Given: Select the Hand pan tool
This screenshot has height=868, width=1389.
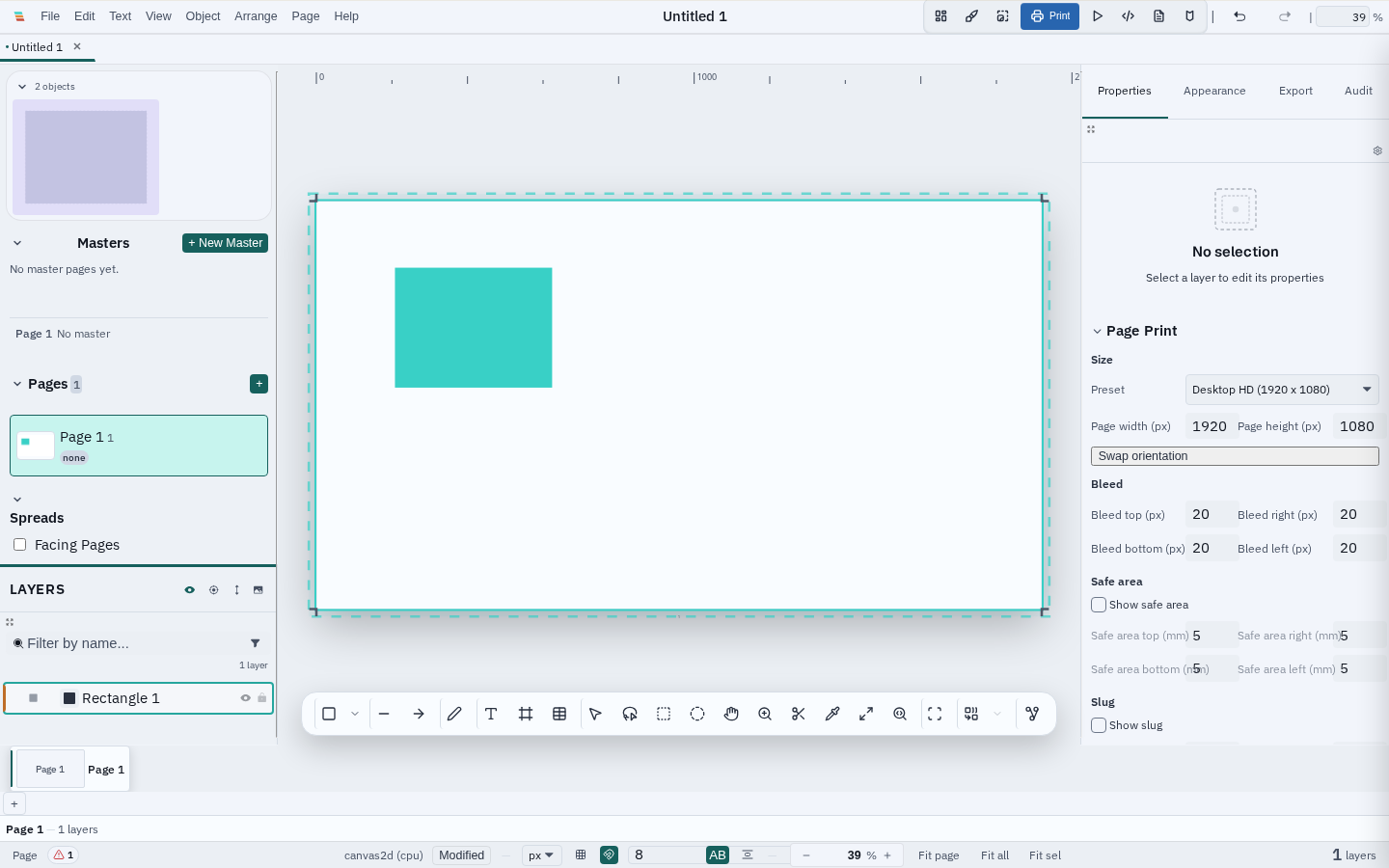Looking at the screenshot, I should [731, 714].
